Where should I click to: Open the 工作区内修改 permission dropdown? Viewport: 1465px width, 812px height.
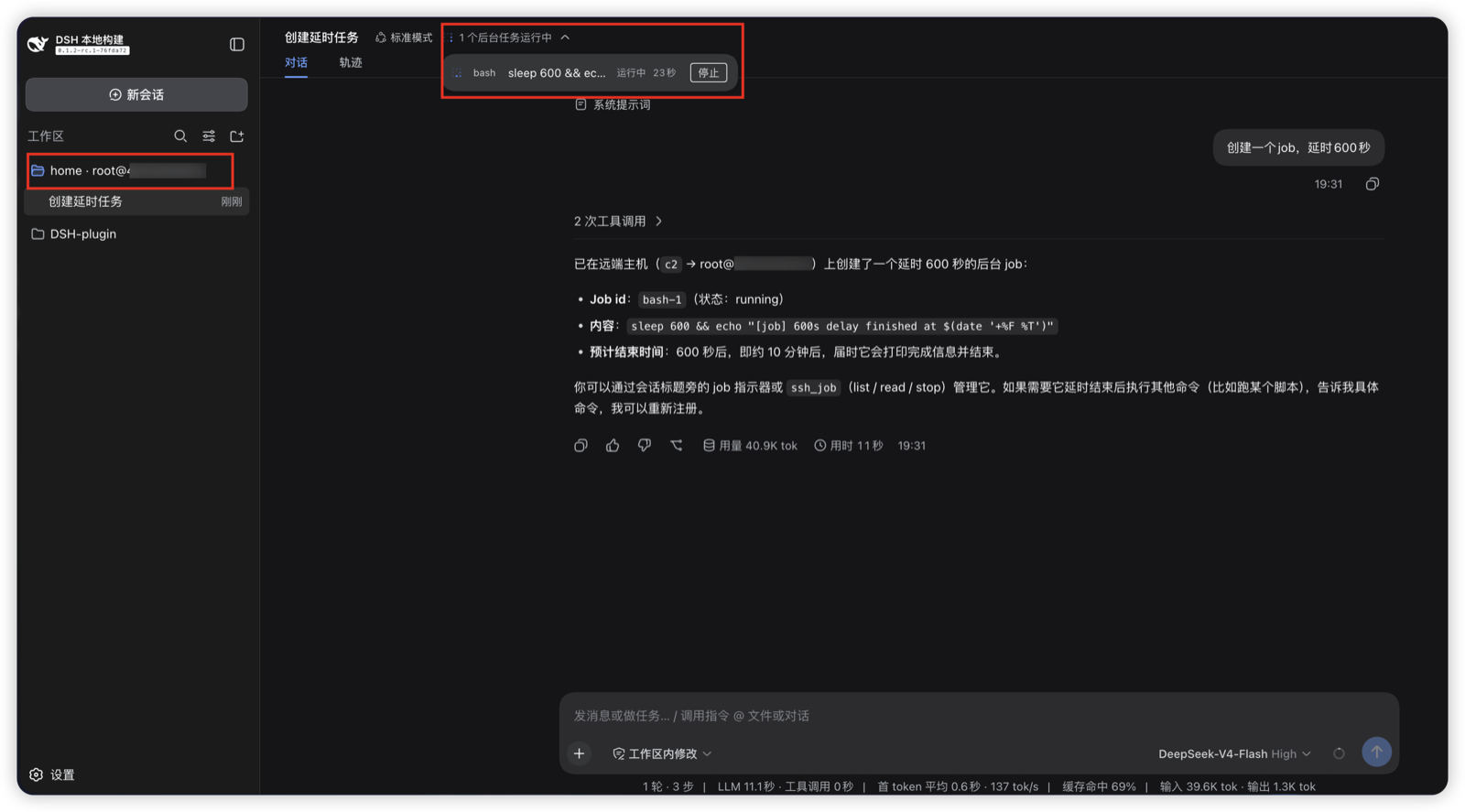662,753
